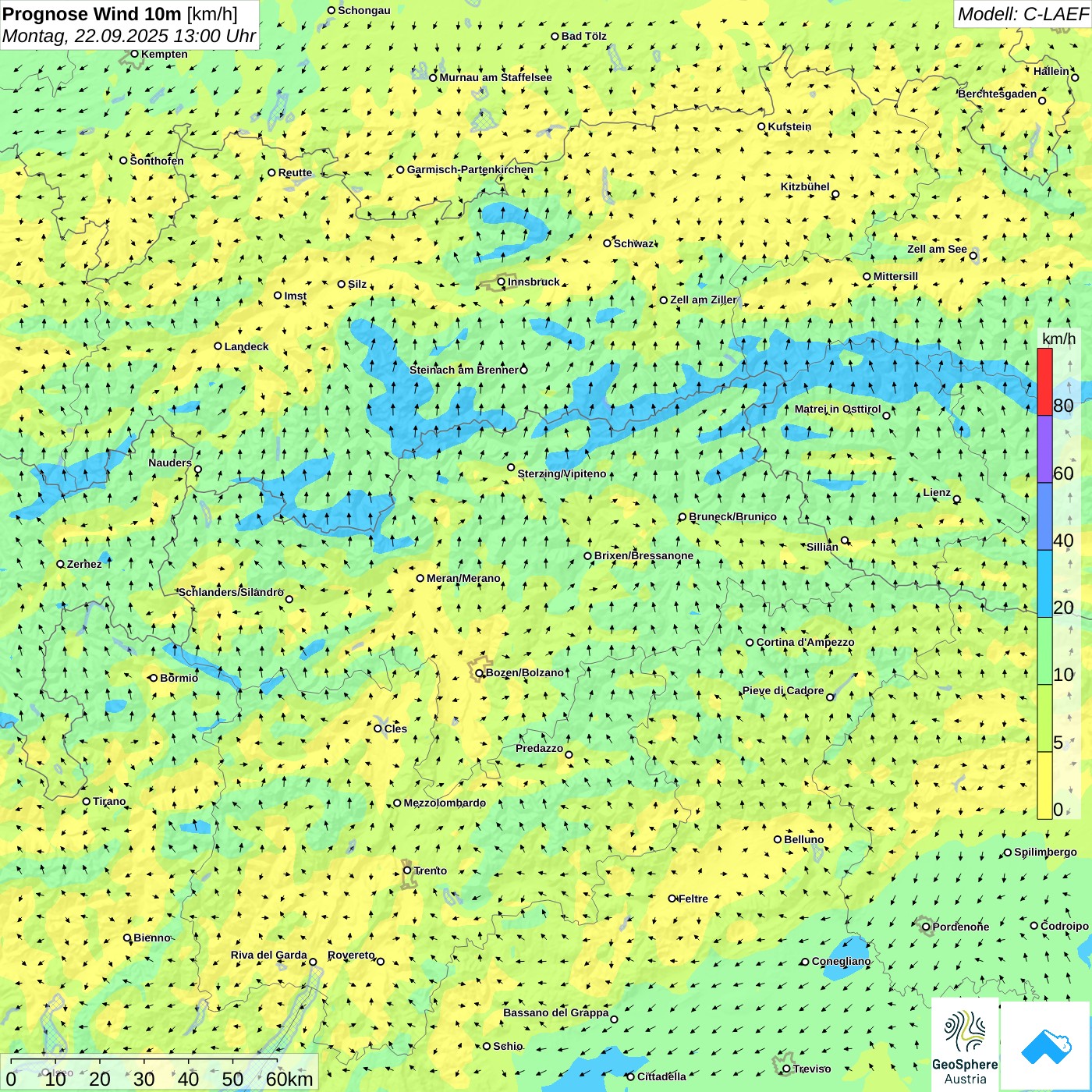
Task: Click the 'Bassano del Grappa' label
Action: [x=555, y=1012]
